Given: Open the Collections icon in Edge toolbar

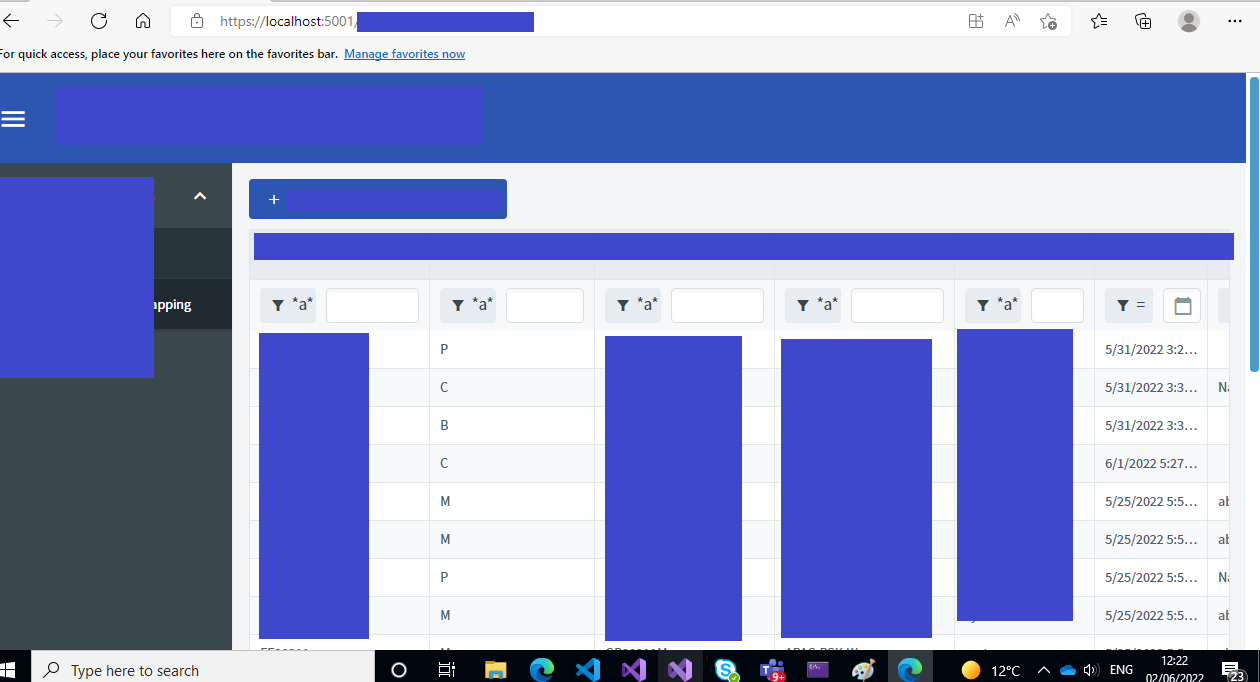Looking at the screenshot, I should pos(1143,21).
